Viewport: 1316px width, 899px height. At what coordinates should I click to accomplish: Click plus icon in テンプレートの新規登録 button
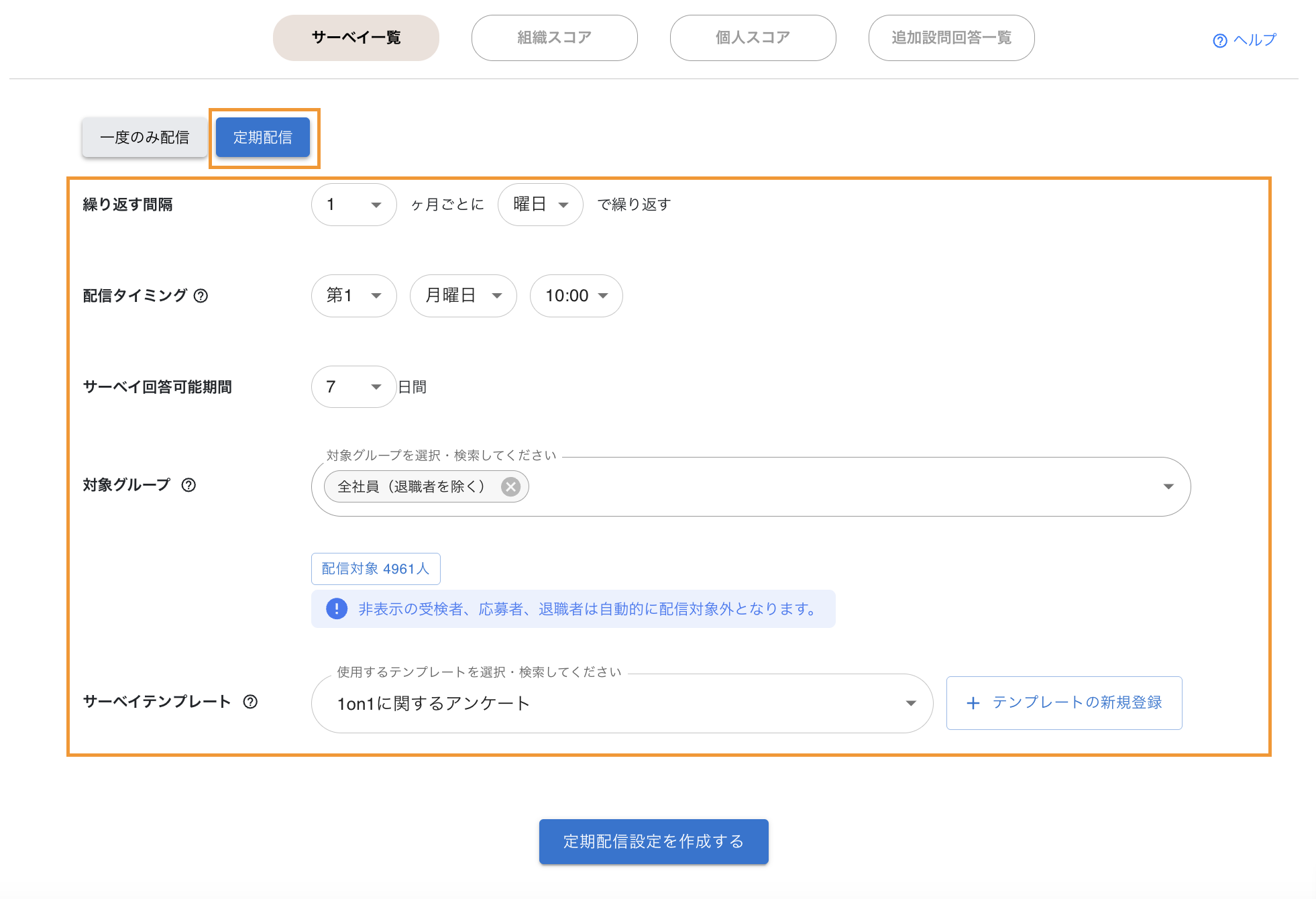pos(973,703)
